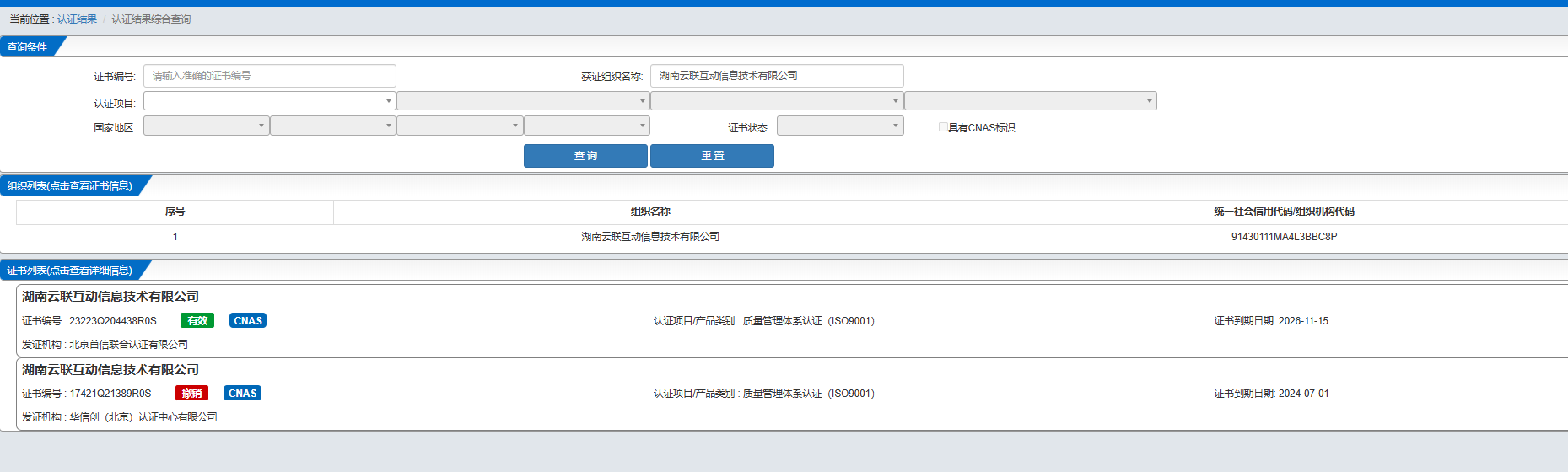Viewport: 1568px width, 472px height.
Task: Open the fourth 认证项目 dropdown
Action: pos(1031,101)
